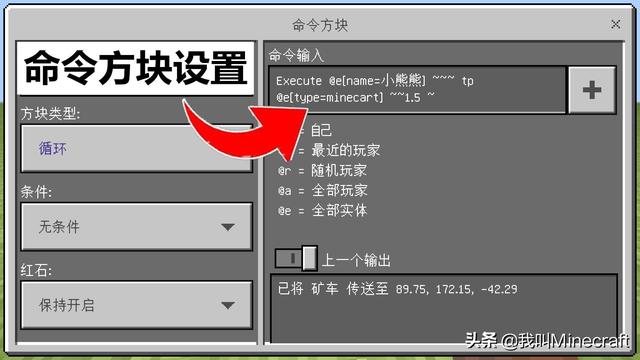Click the 头条 @我叫Minecraft watermark
The image size is (640, 360).
pos(547,340)
